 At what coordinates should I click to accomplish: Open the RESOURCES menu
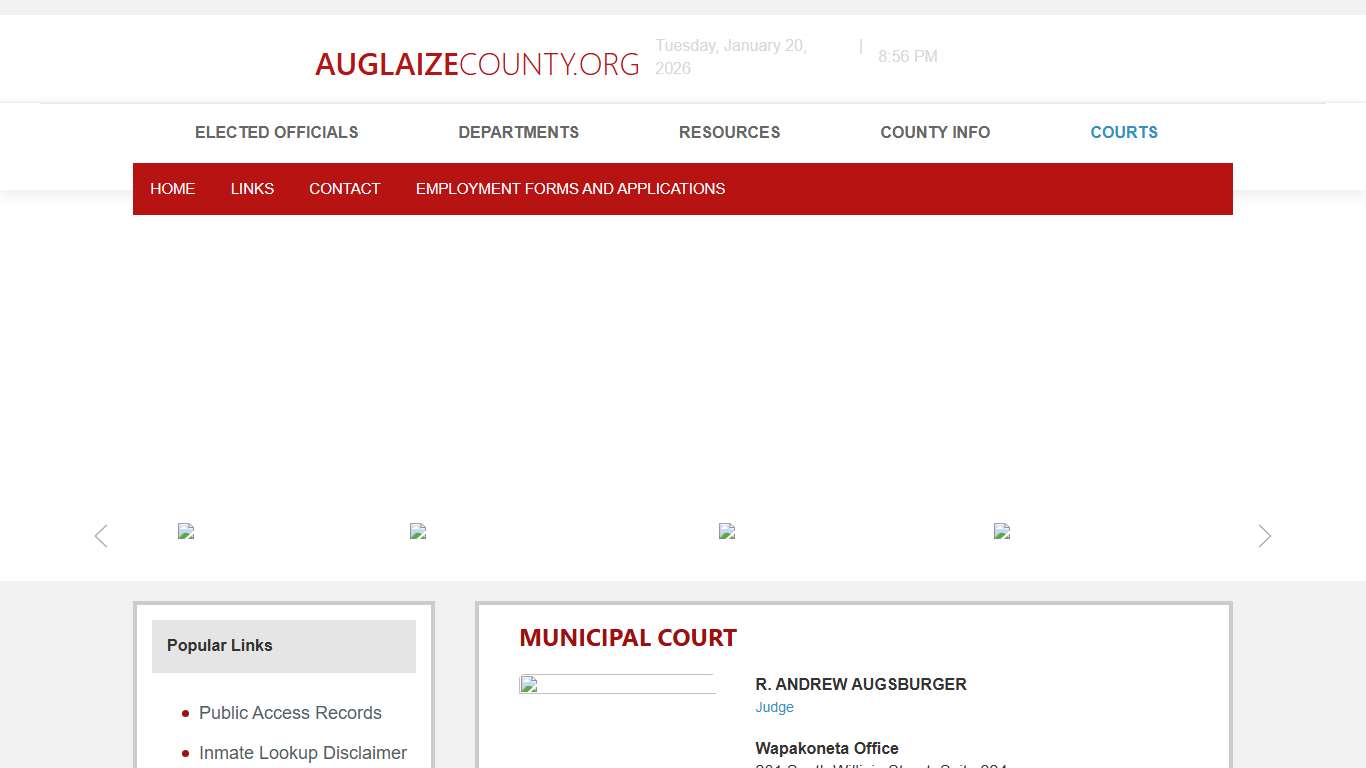click(729, 132)
